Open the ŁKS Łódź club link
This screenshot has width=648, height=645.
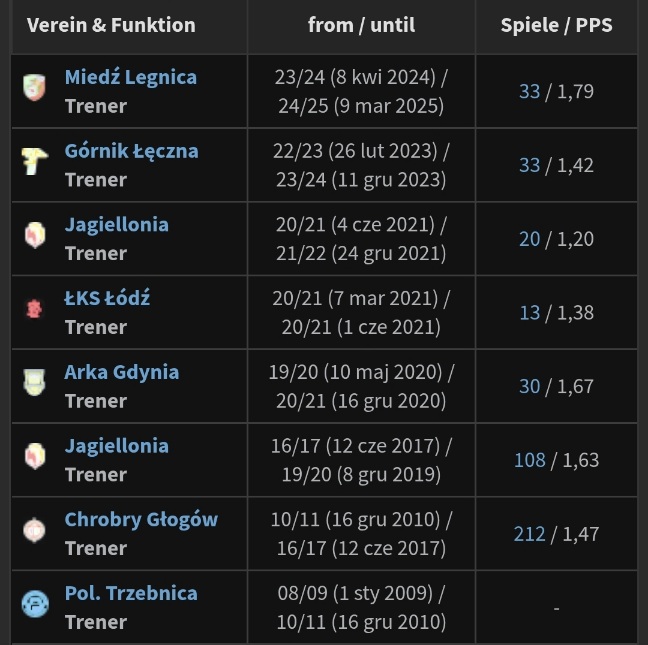pyautogui.click(x=107, y=298)
